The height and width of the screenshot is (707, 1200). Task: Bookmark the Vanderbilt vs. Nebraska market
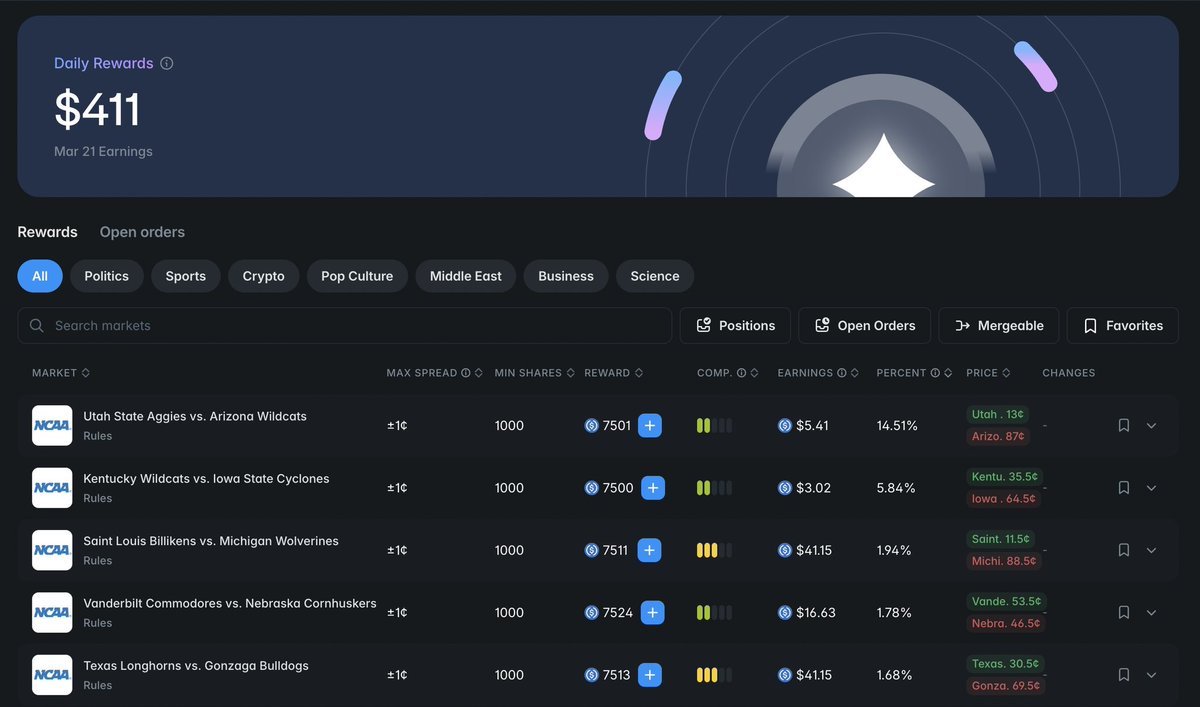point(1124,612)
